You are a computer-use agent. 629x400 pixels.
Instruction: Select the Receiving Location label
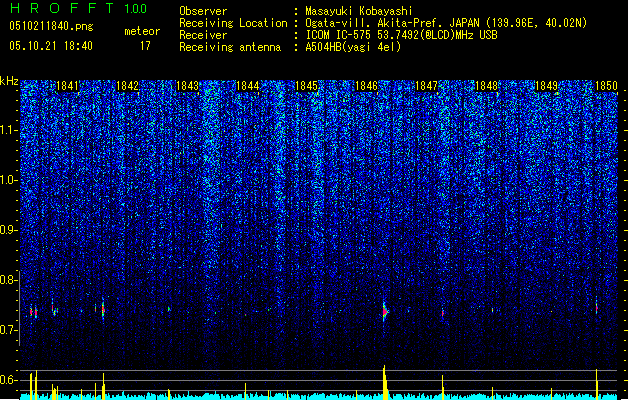233,23
